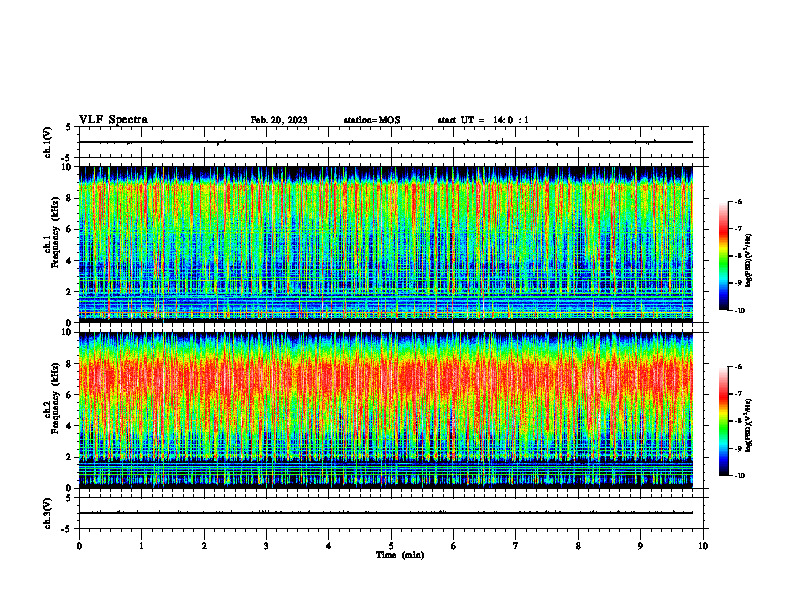Click the date text "Feb. 20, 2023"

click(279, 120)
